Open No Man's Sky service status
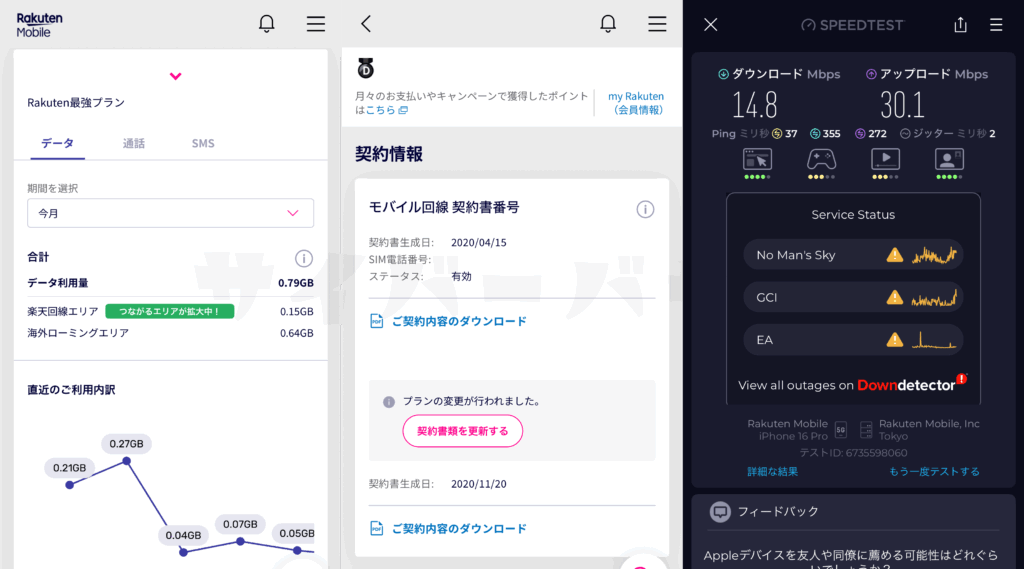Image resolution: width=1024 pixels, height=569 pixels. (x=853, y=255)
